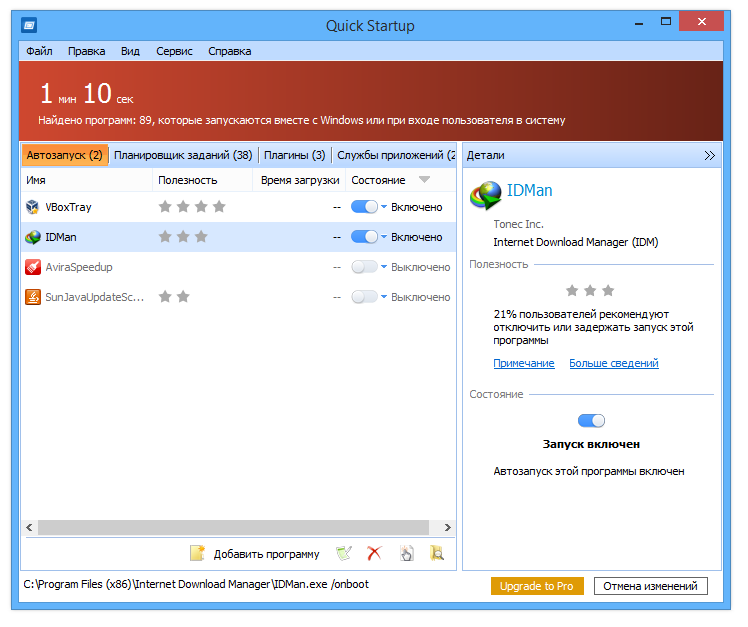This screenshot has width=748, height=627.
Task: Enable SunJavaUpdateSched startup switch
Action: (364, 297)
